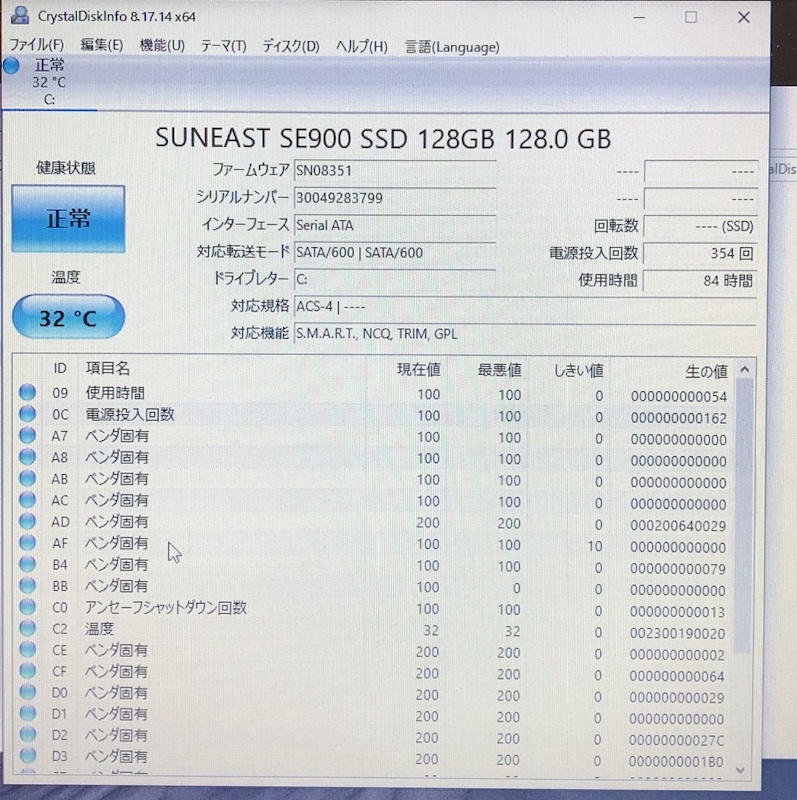The height and width of the screenshot is (800, 797).
Task: Open the ヘルプ(H) menu
Action: point(362,47)
